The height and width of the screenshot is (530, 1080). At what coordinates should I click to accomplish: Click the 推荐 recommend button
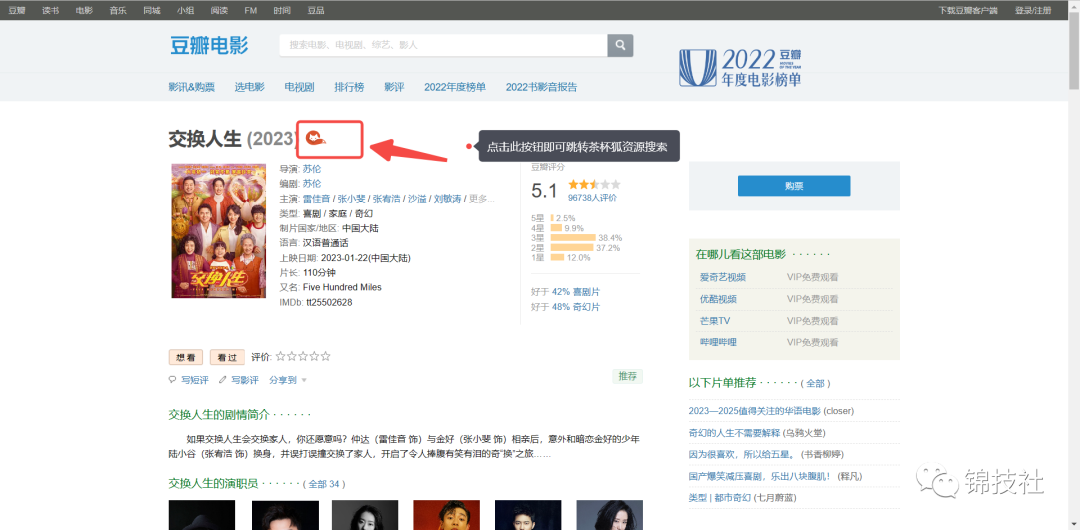[627, 376]
